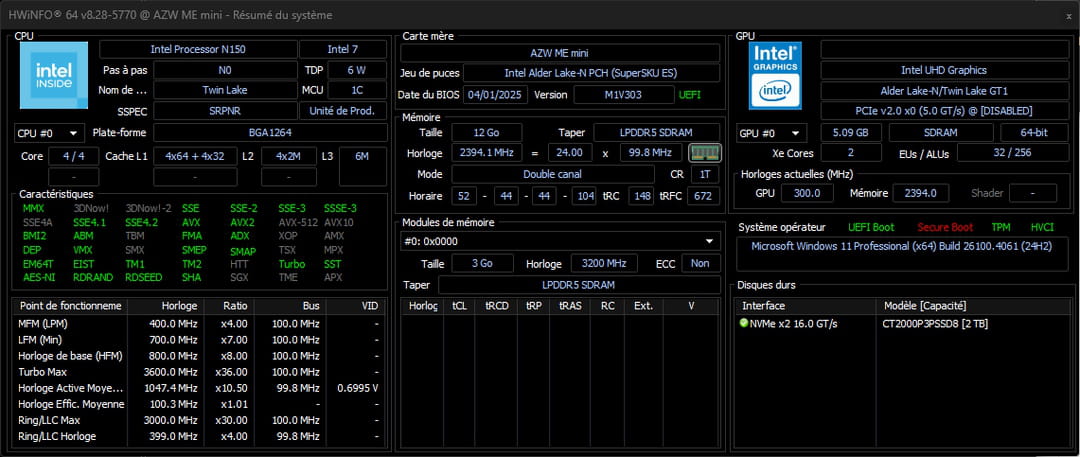Click the tCL column header in the module table

459,305
